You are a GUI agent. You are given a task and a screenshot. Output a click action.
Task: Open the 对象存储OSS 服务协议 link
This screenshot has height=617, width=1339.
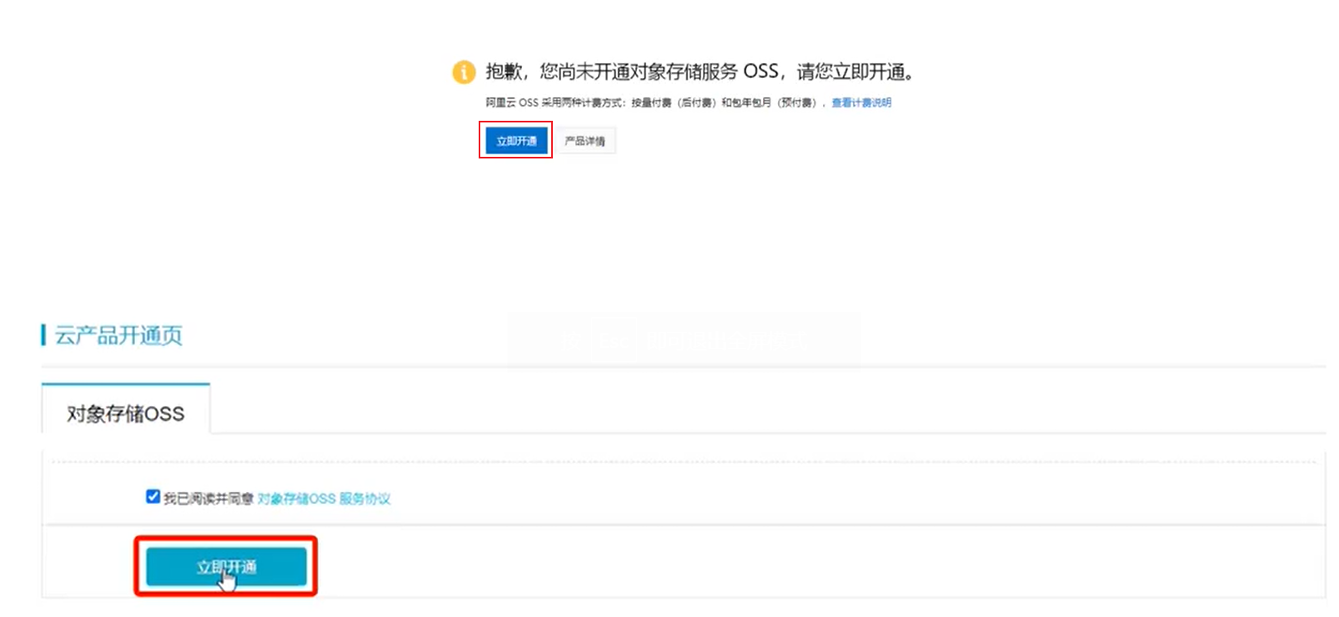(x=324, y=498)
